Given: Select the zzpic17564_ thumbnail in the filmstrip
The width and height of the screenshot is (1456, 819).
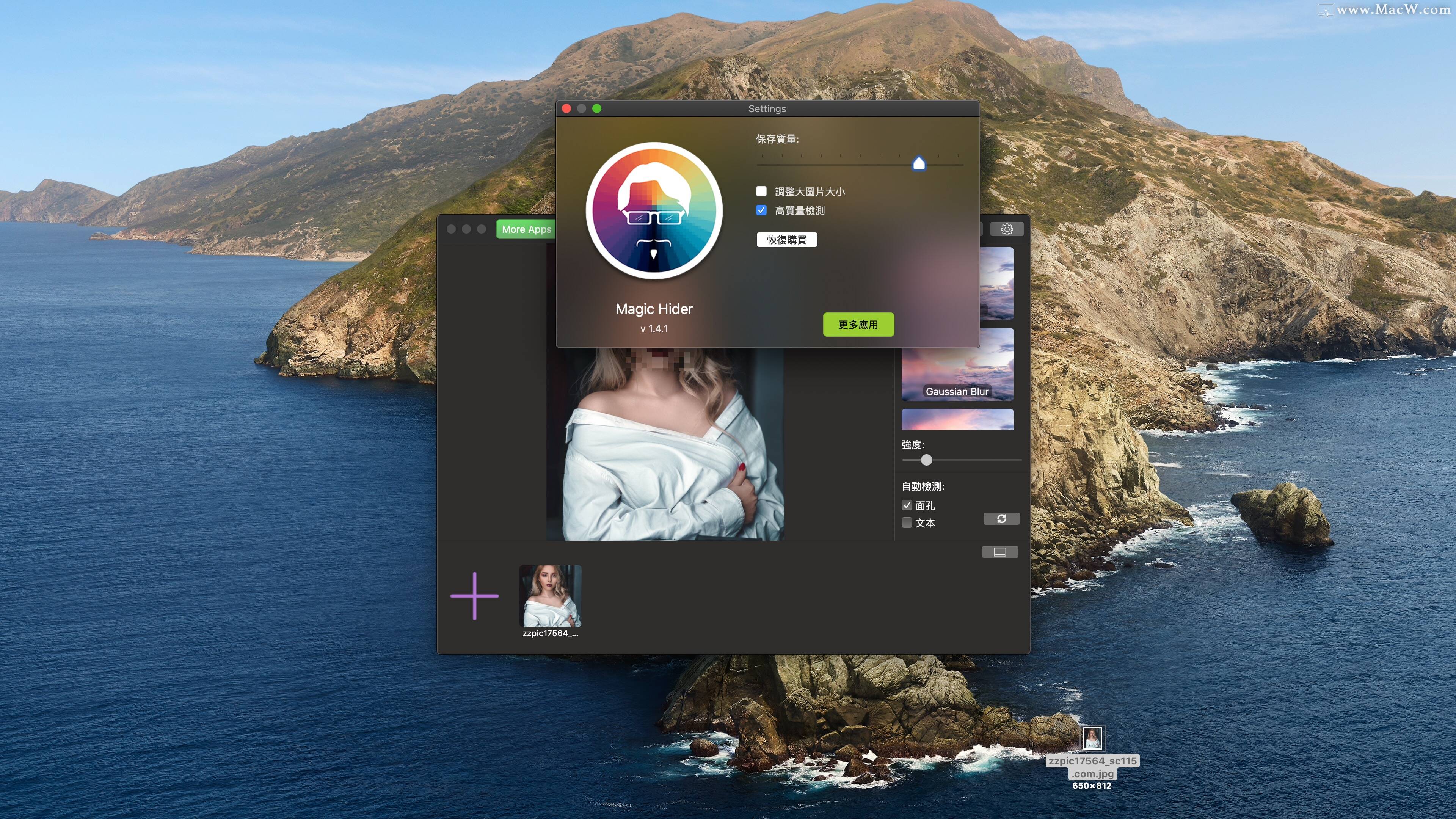Looking at the screenshot, I should [x=550, y=596].
